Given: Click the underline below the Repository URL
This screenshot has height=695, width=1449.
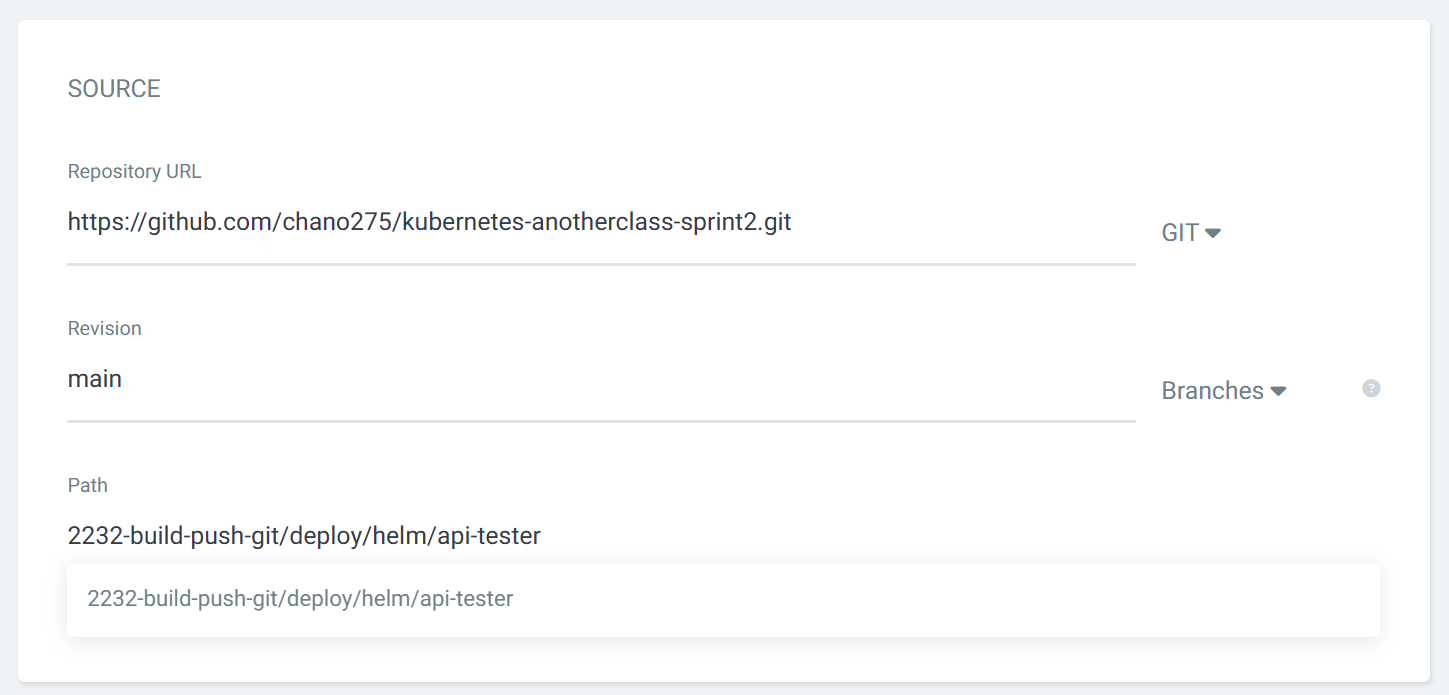Looking at the screenshot, I should 600,264.
